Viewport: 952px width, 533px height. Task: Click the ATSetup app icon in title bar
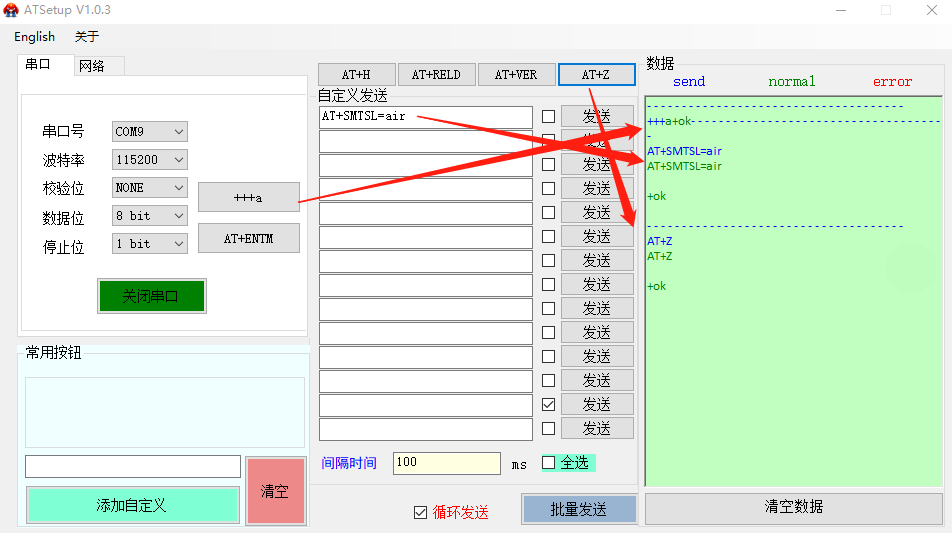(x=11, y=10)
